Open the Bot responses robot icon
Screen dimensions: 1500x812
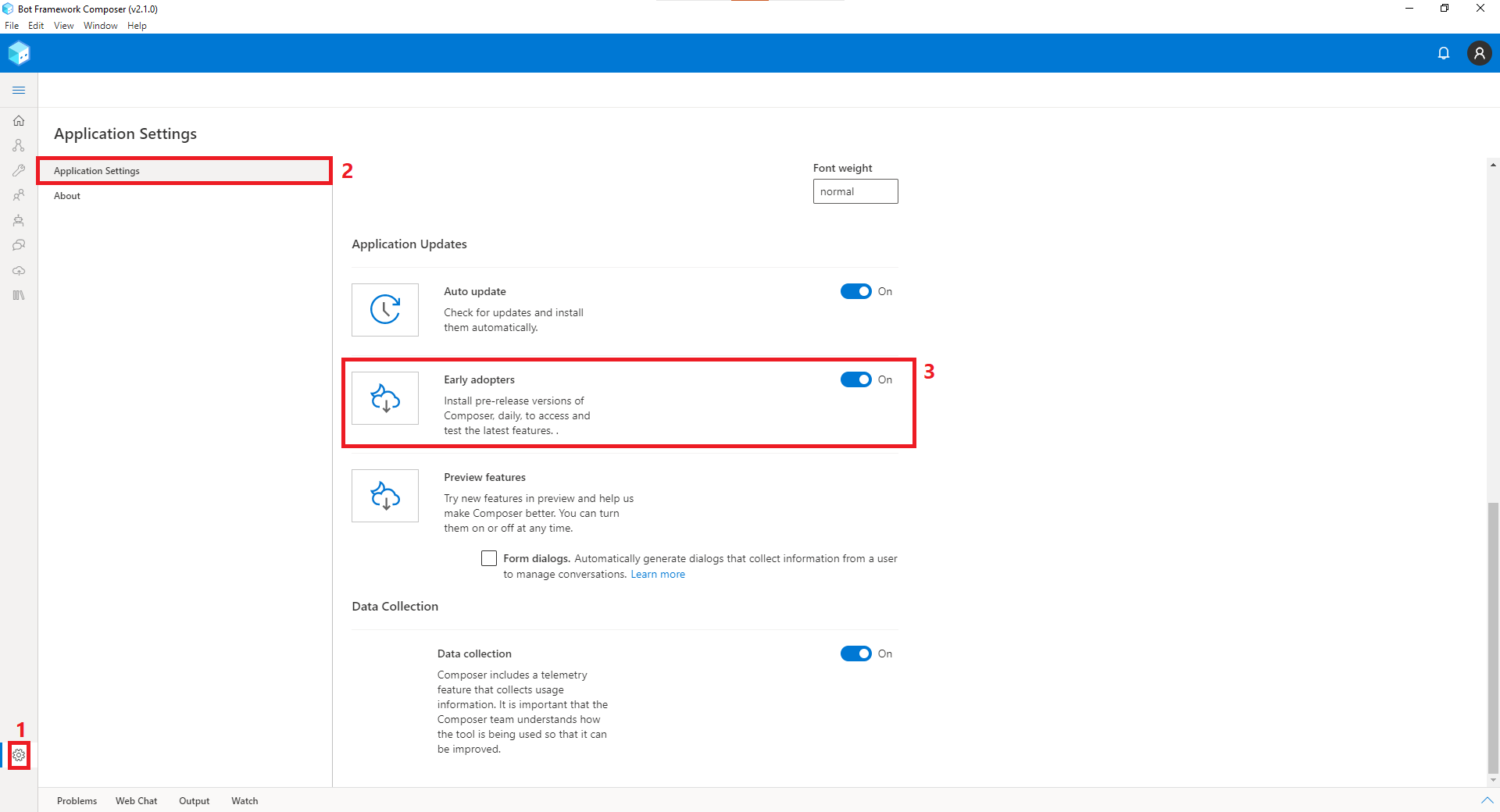19,220
